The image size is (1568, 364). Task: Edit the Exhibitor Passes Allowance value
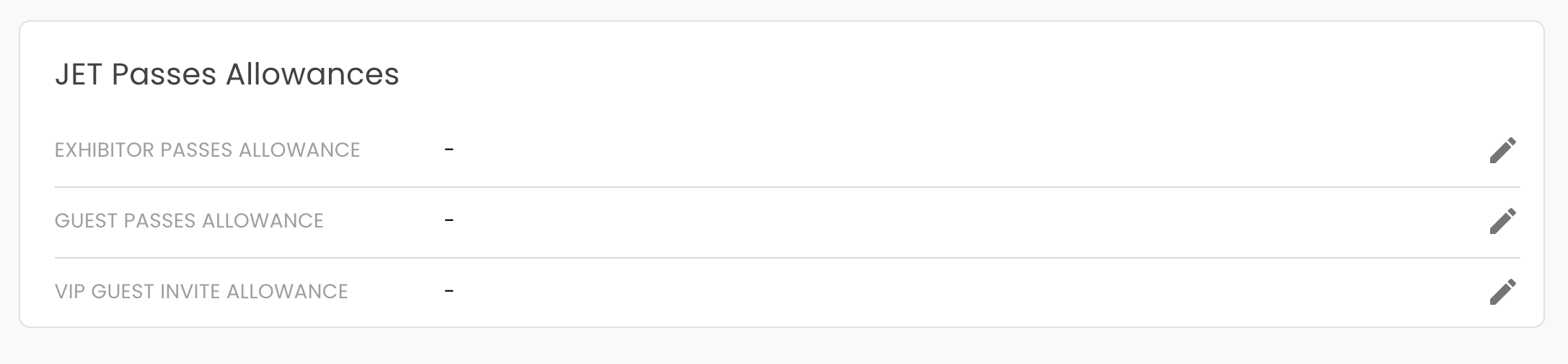coord(1502,150)
